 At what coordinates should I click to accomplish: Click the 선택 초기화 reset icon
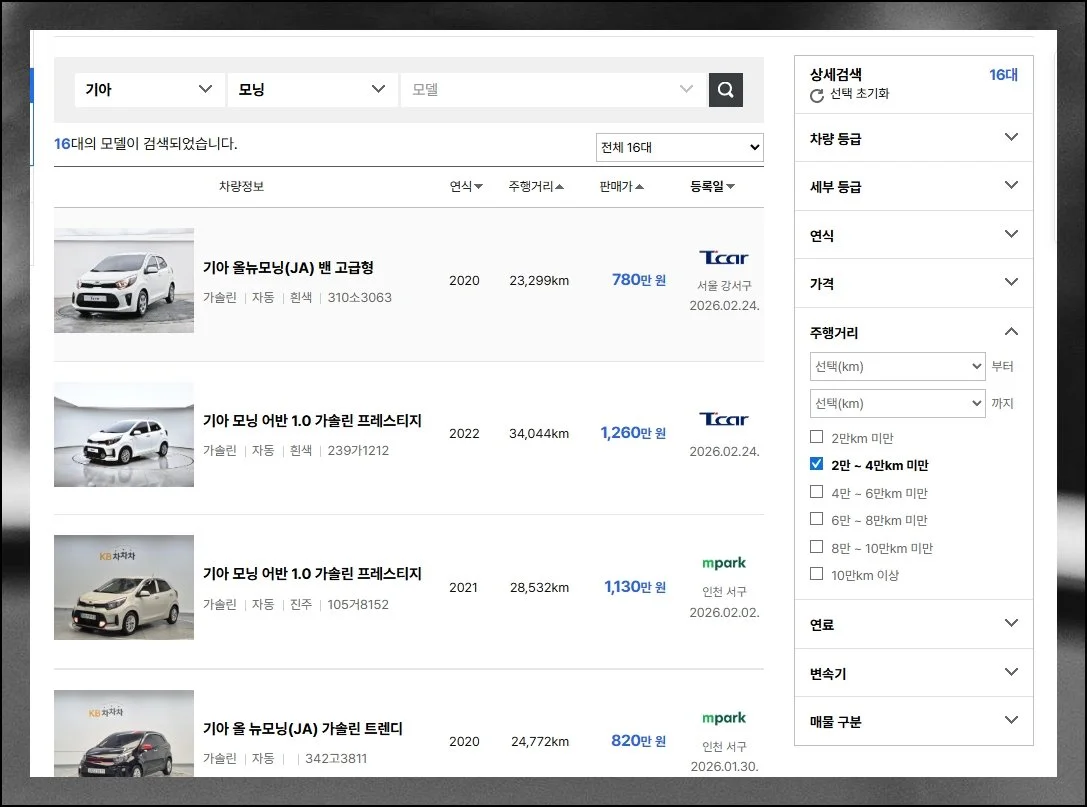click(x=817, y=95)
